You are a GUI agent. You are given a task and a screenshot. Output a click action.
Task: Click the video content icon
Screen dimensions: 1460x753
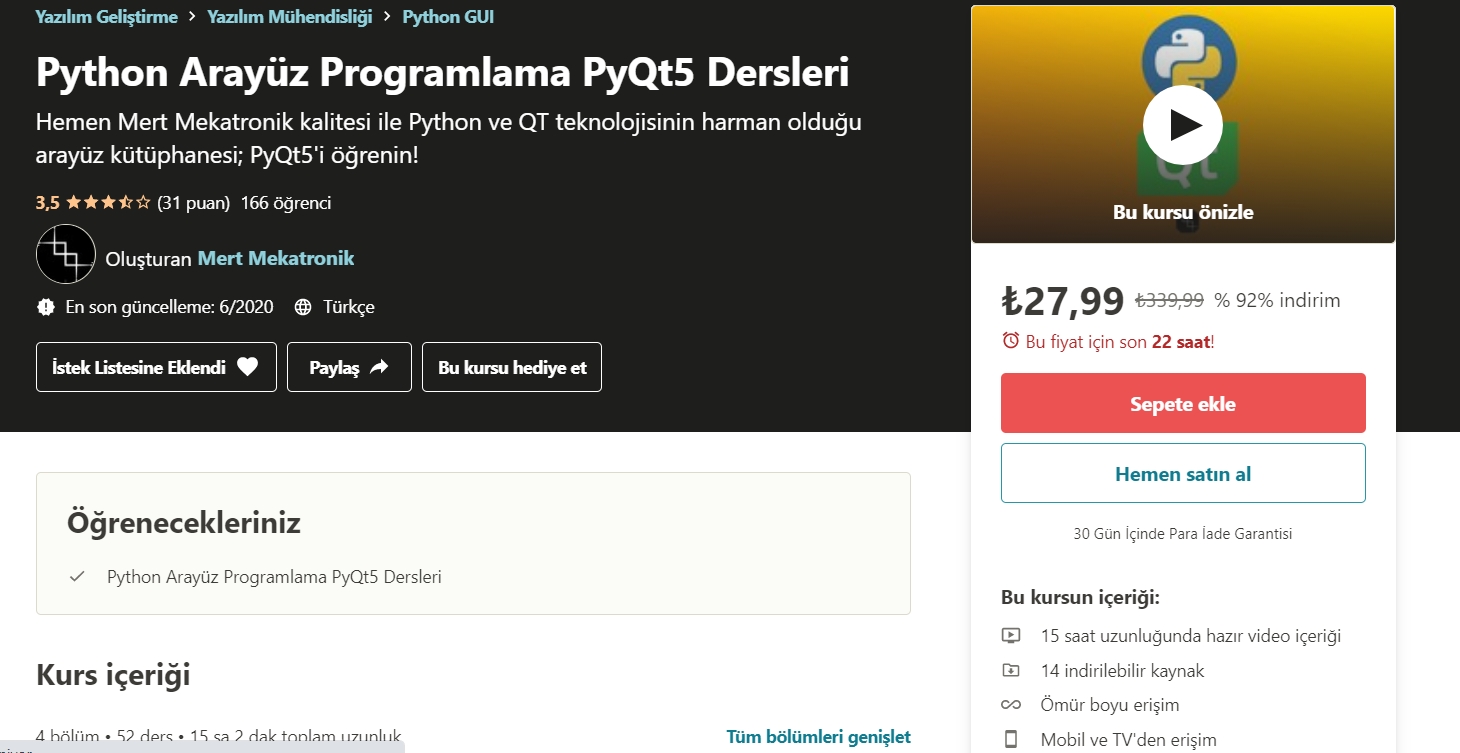tap(1011, 635)
